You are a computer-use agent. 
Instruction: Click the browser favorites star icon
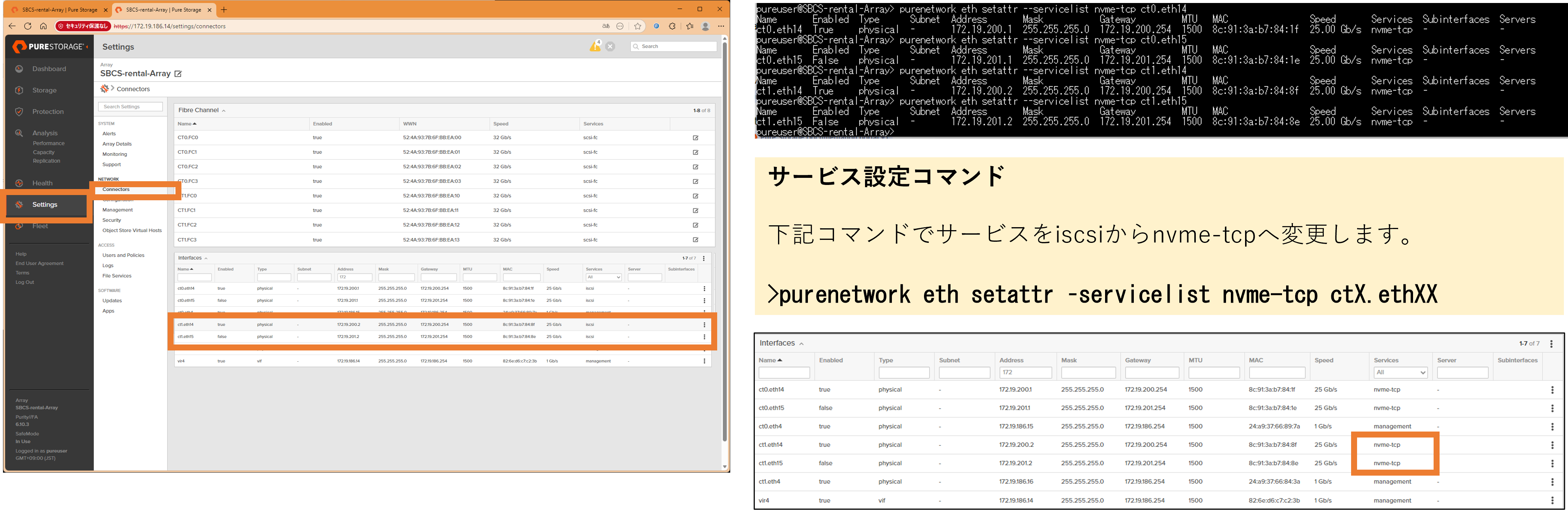tap(637, 26)
